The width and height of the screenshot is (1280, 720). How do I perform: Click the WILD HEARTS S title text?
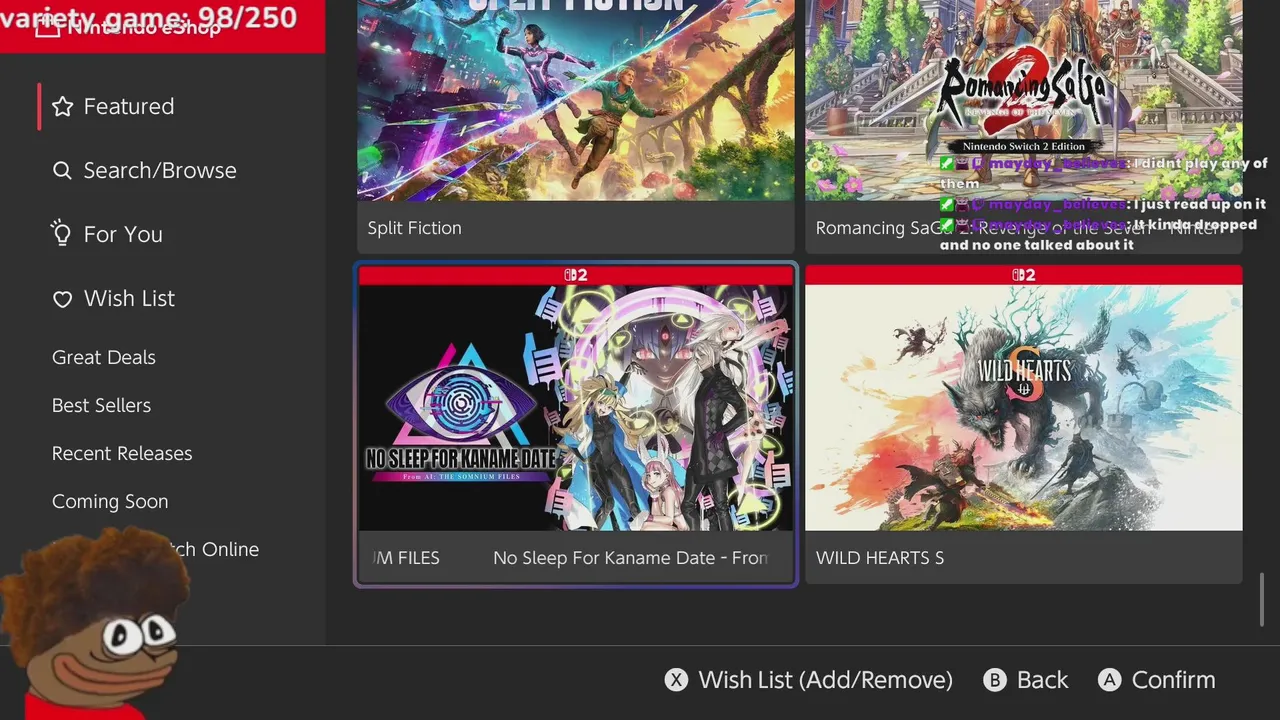point(880,558)
